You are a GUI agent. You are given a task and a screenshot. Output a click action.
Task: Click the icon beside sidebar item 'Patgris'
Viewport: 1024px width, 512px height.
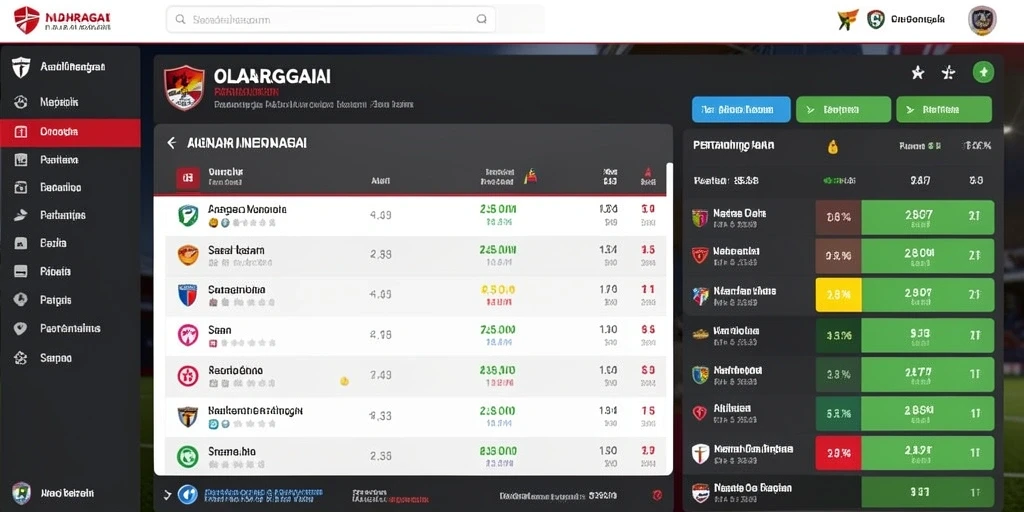click(21, 300)
